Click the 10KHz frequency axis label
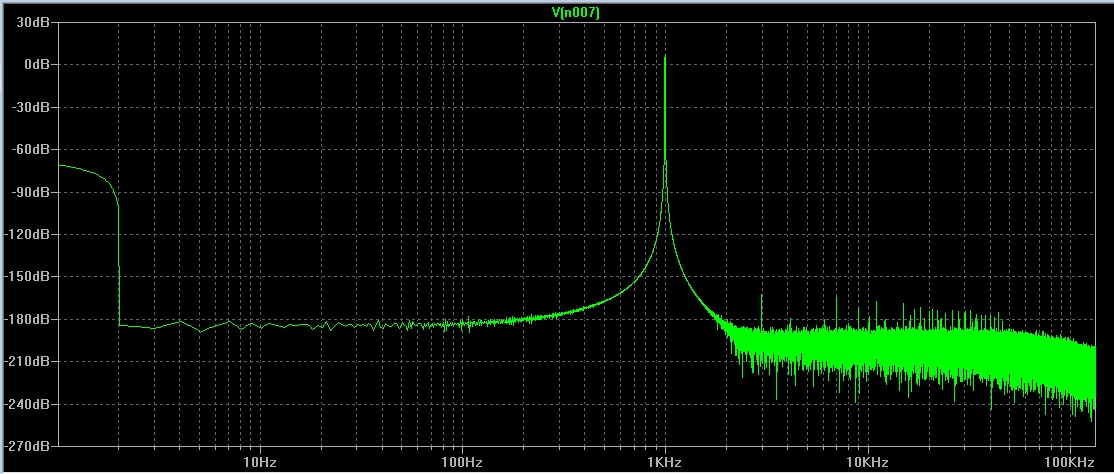The height and width of the screenshot is (474, 1114). coord(868,463)
